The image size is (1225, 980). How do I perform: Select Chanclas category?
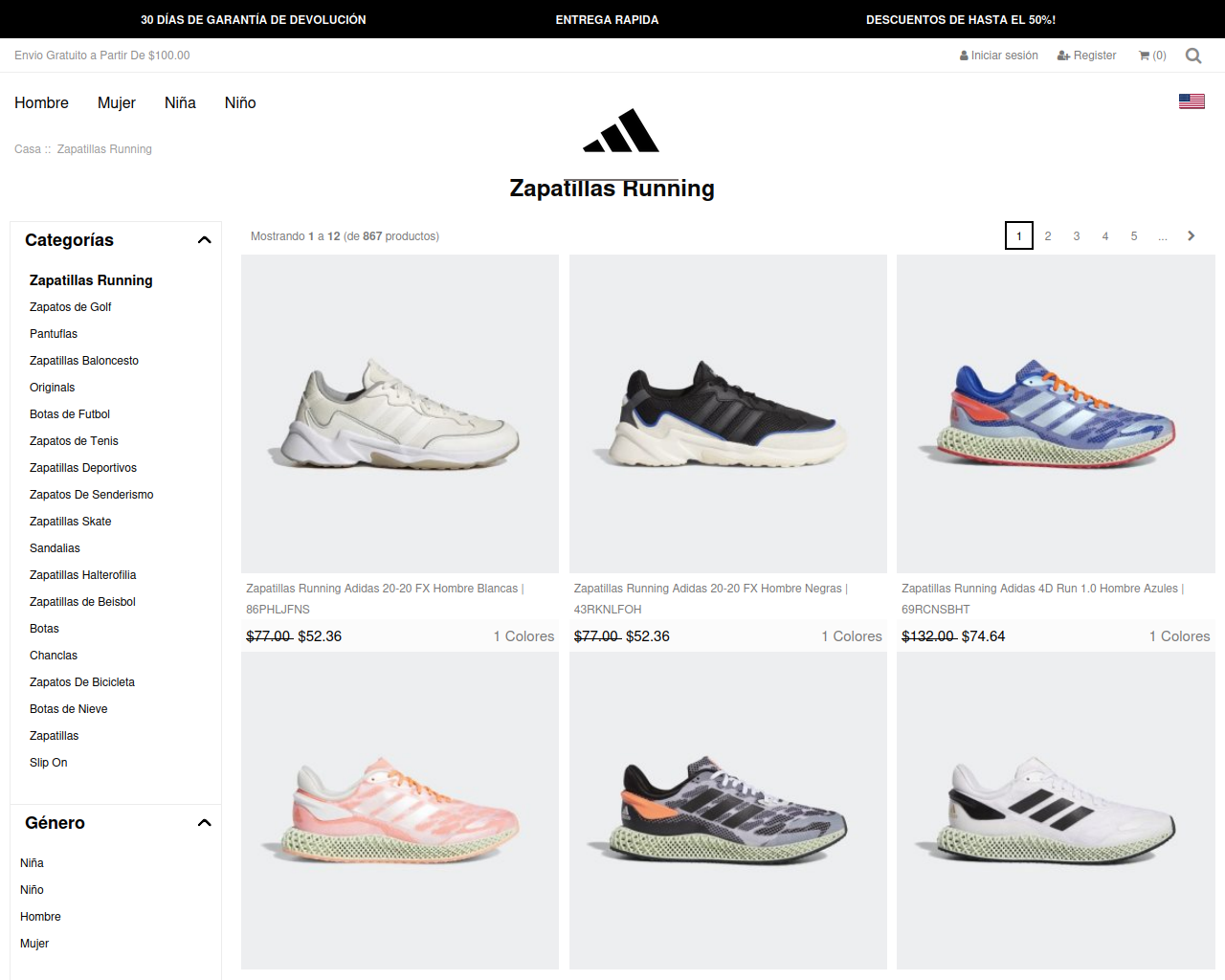(x=54, y=656)
